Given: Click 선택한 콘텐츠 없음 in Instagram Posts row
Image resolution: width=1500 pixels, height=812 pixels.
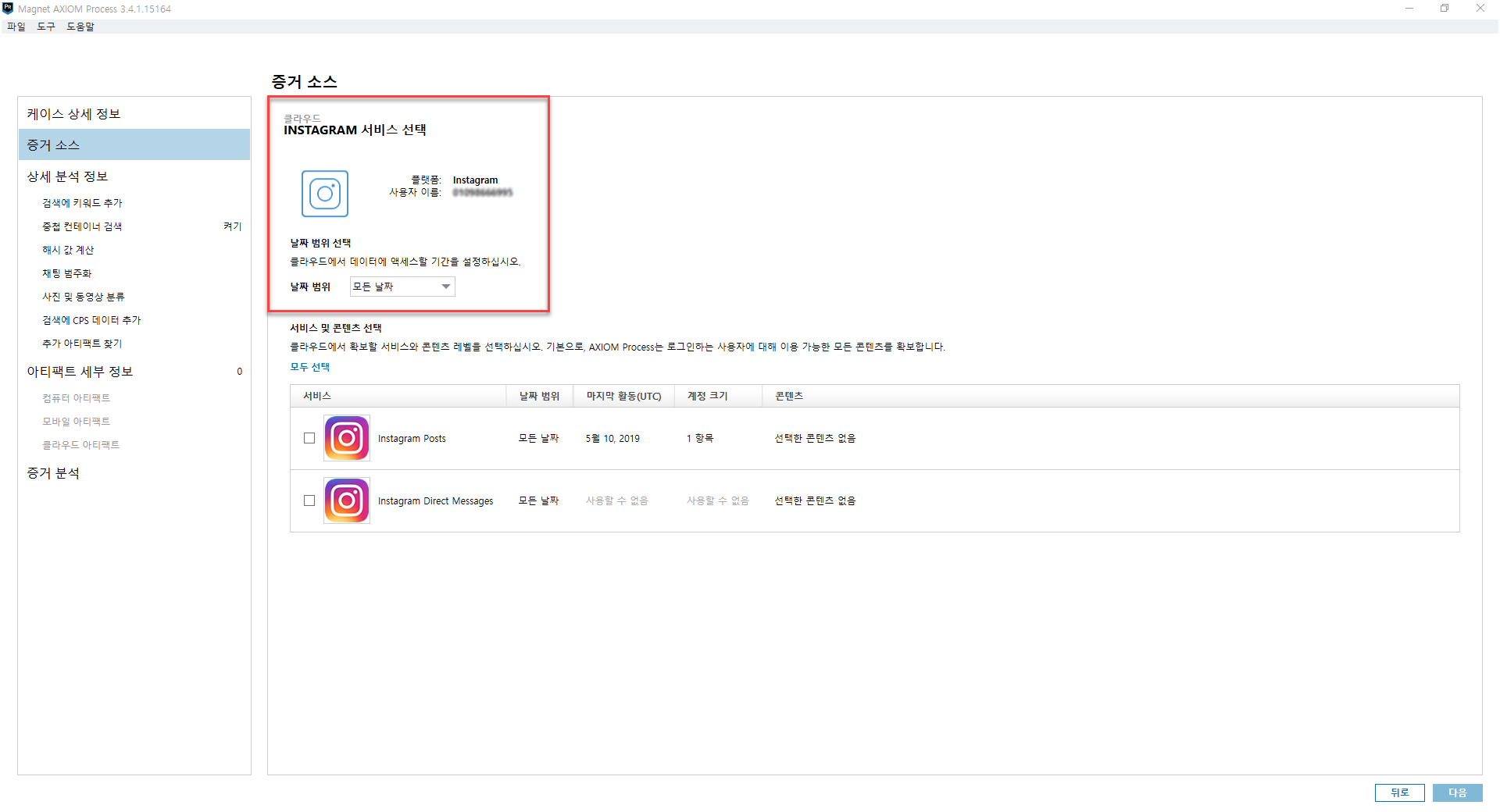Looking at the screenshot, I should pyautogui.click(x=815, y=438).
